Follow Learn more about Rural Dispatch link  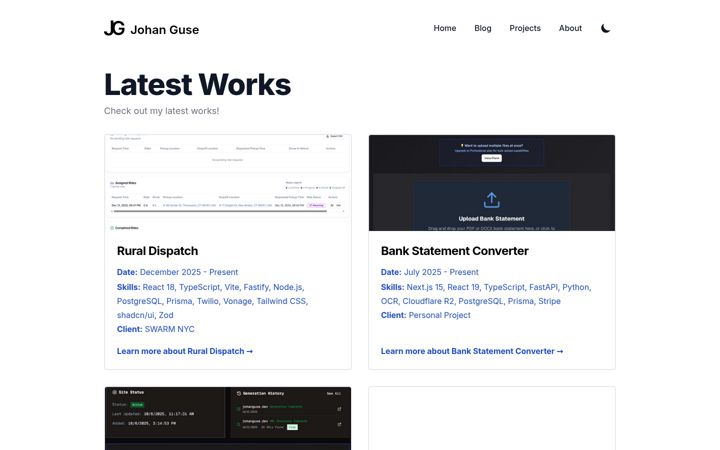pyautogui.click(x=185, y=351)
